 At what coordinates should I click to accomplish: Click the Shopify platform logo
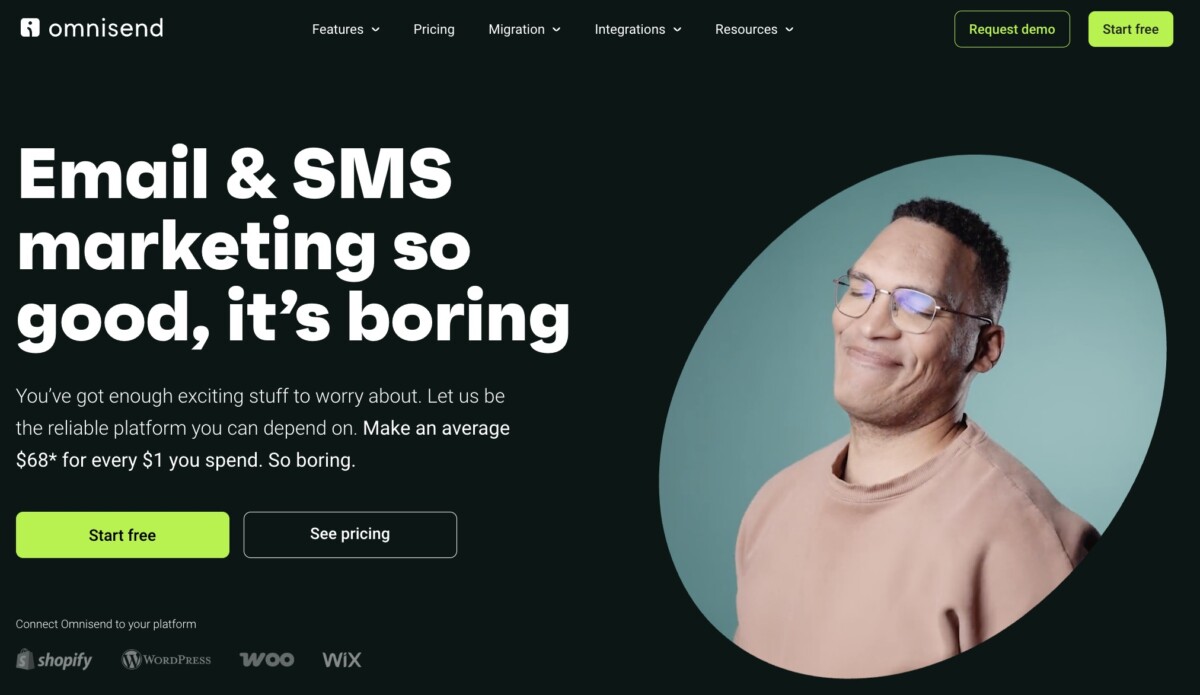[x=54, y=660]
